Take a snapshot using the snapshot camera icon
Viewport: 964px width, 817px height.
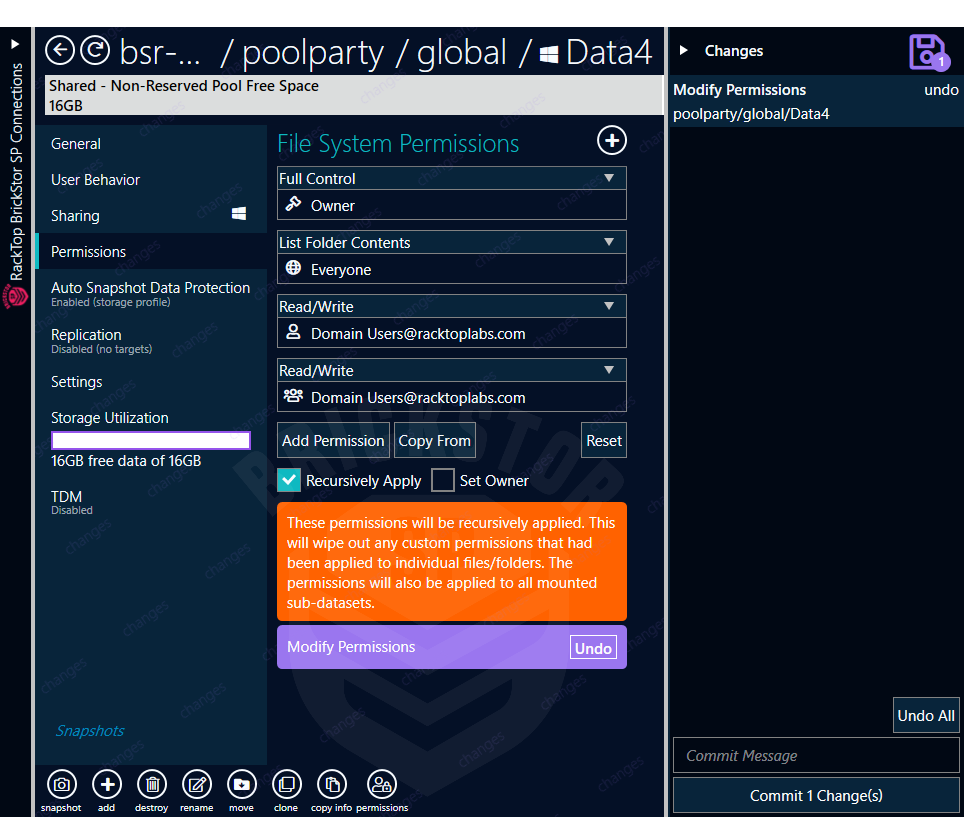61,786
